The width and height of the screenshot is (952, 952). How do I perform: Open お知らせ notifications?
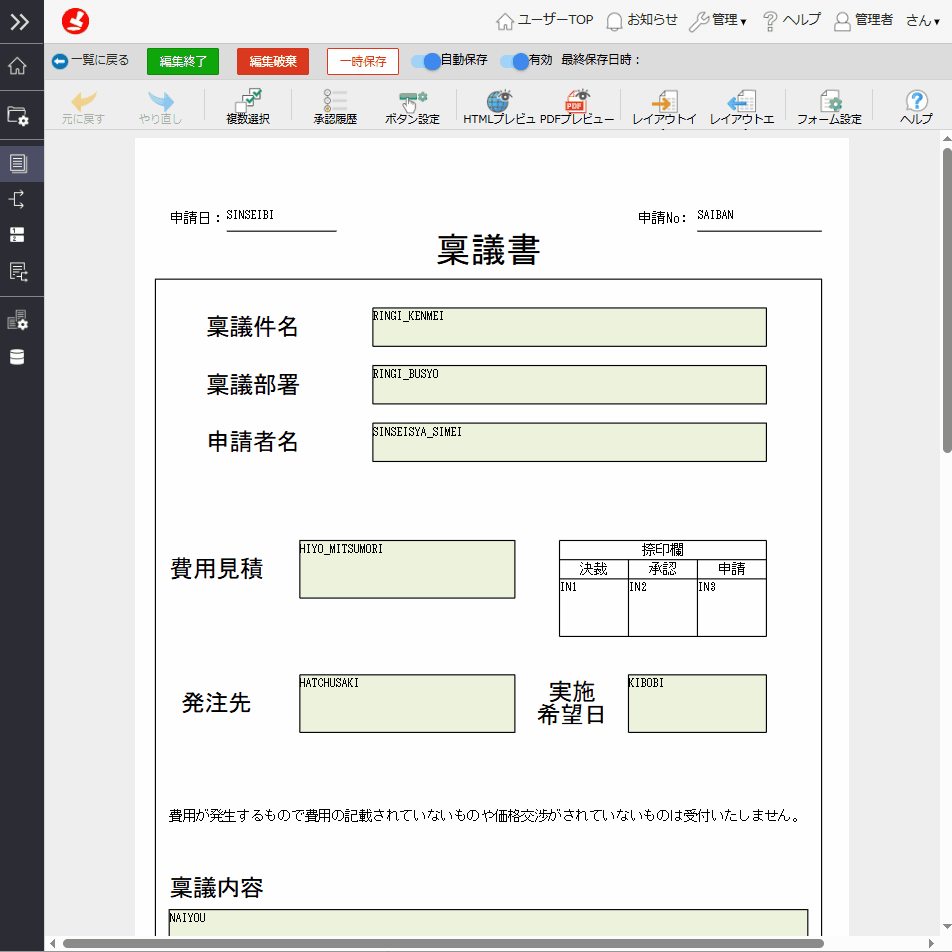pyautogui.click(x=642, y=20)
